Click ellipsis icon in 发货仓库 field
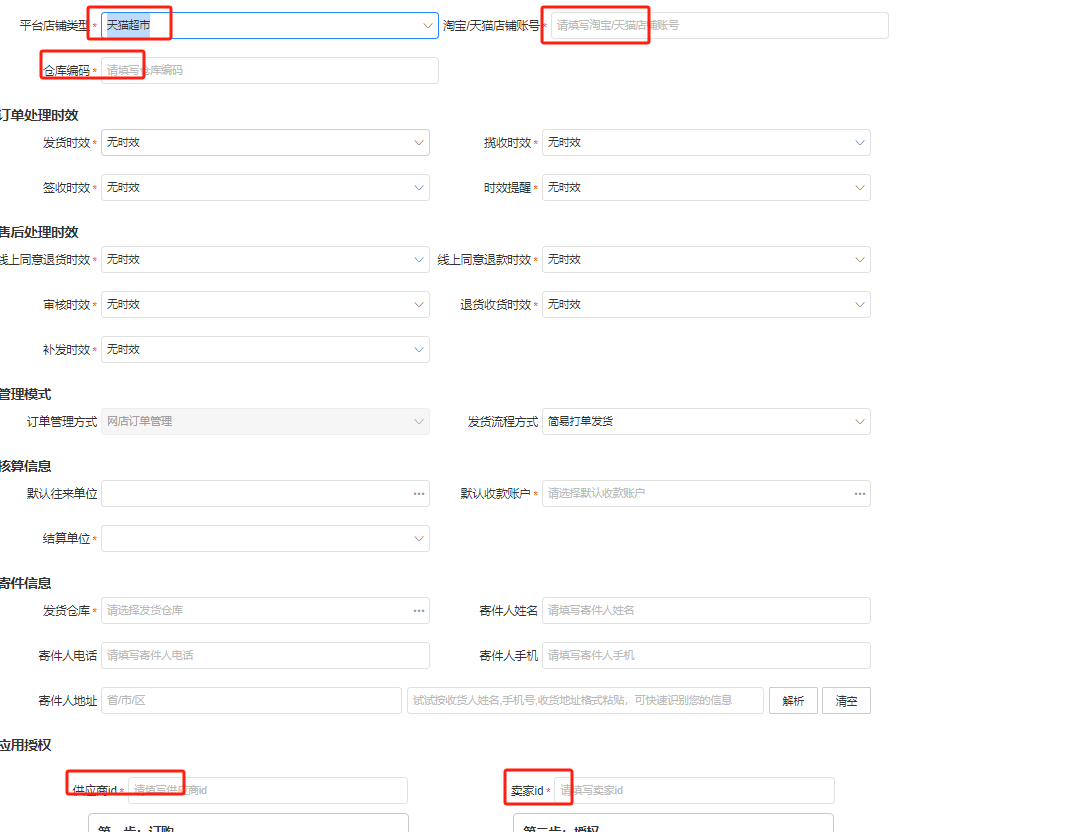This screenshot has height=832, width=1090. coord(419,610)
